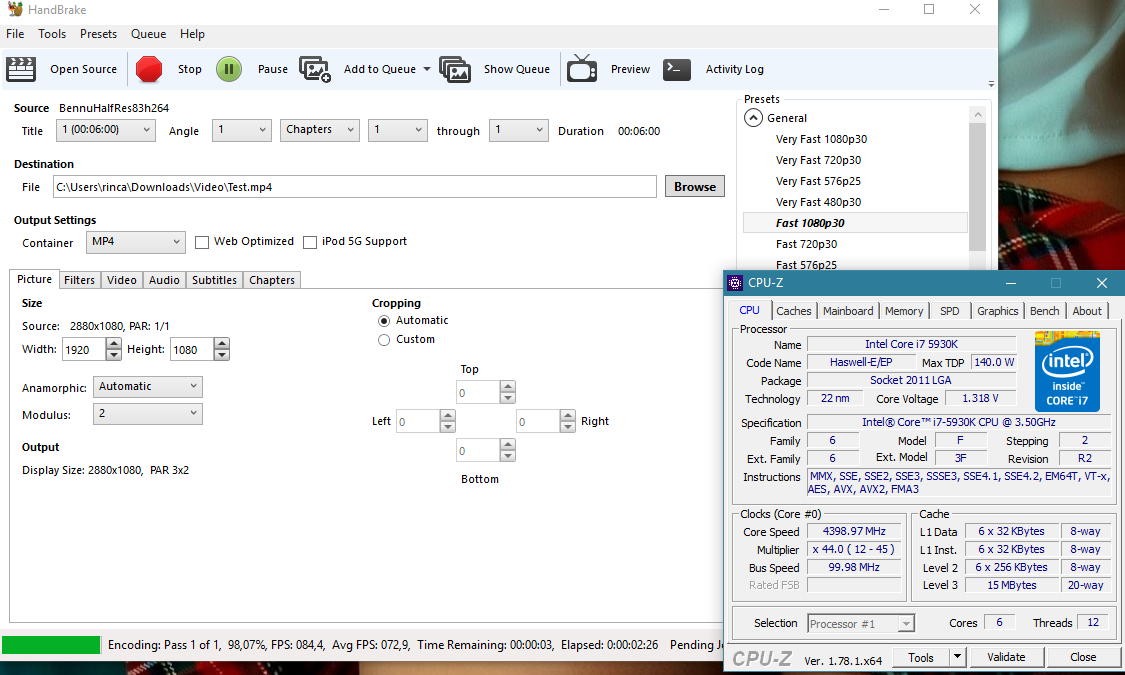Click the Show Queue stacked pictures icon
Viewport: 1125px width, 675px height.
coord(455,70)
